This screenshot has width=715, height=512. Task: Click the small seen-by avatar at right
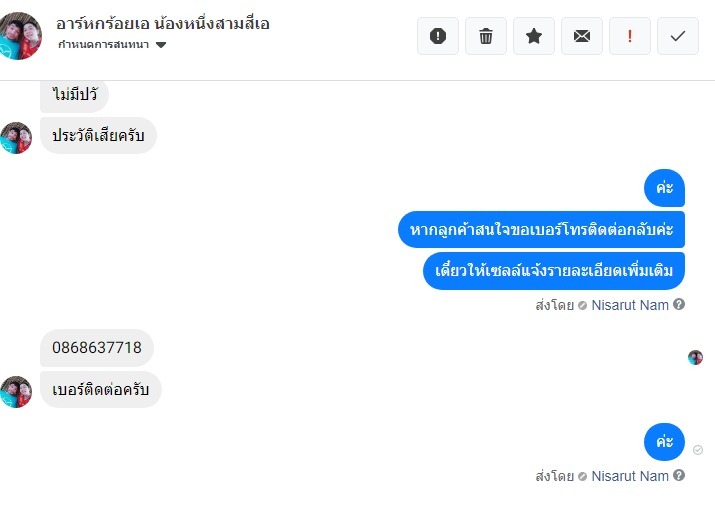695,357
